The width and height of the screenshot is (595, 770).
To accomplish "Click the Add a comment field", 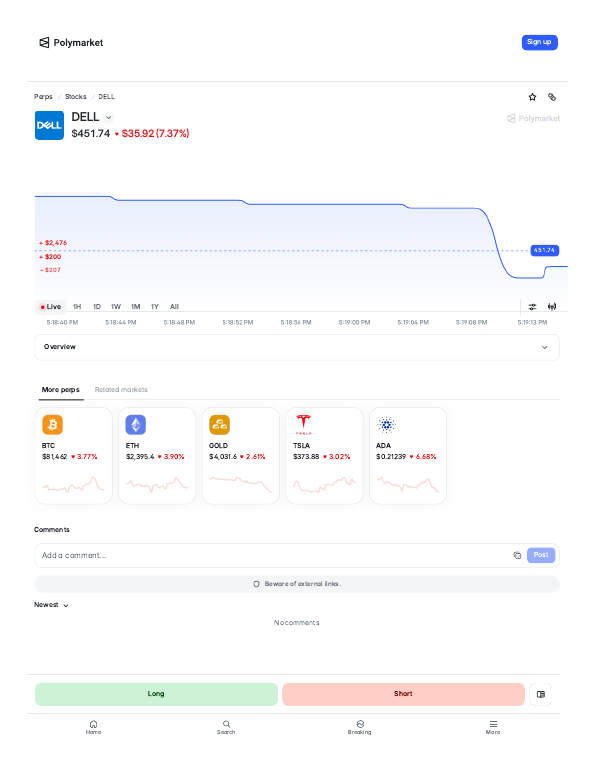I will pyautogui.click(x=297, y=555).
